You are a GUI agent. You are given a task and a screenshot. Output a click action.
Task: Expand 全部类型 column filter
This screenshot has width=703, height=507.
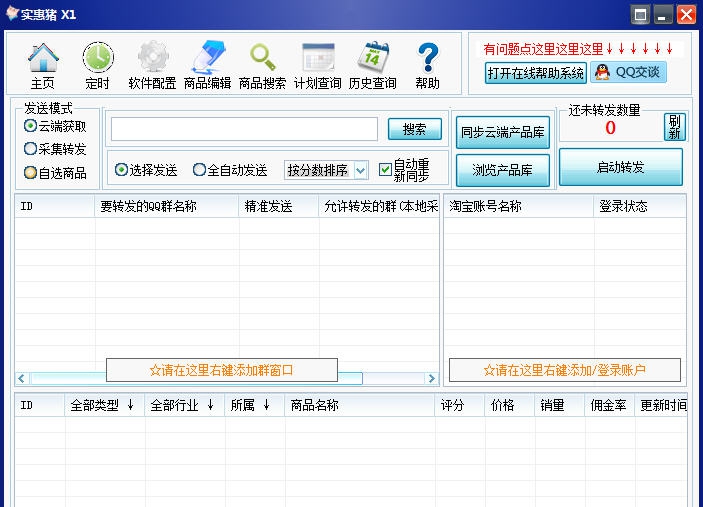pos(130,405)
